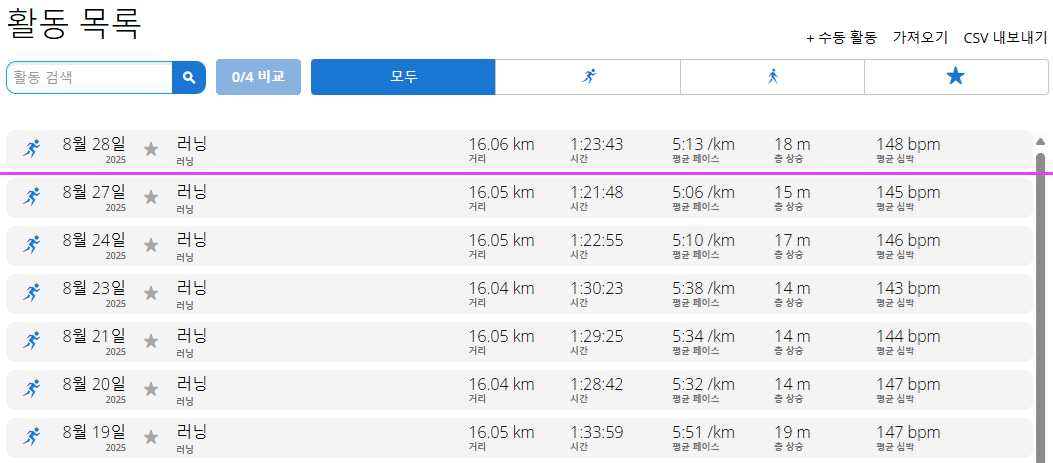Viewport: 1053px width, 463px height.
Task: Click the 16.06 km distance value
Action: click(x=502, y=144)
